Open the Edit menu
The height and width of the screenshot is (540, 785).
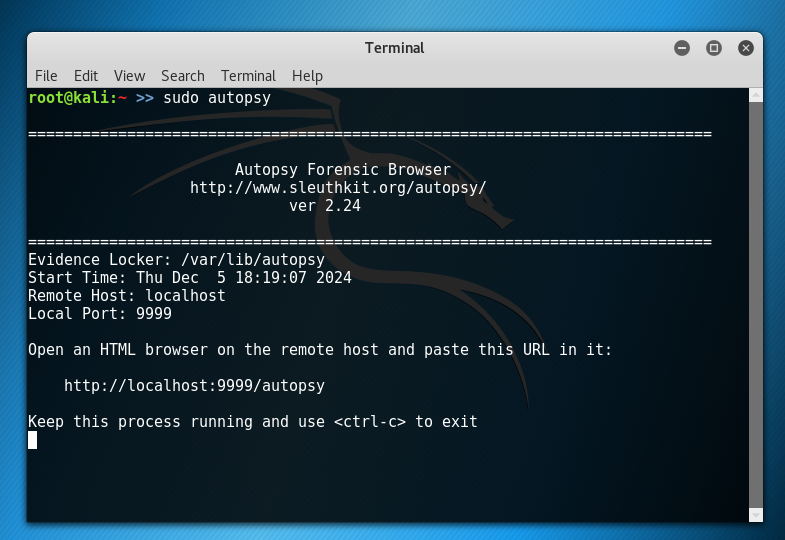86,76
